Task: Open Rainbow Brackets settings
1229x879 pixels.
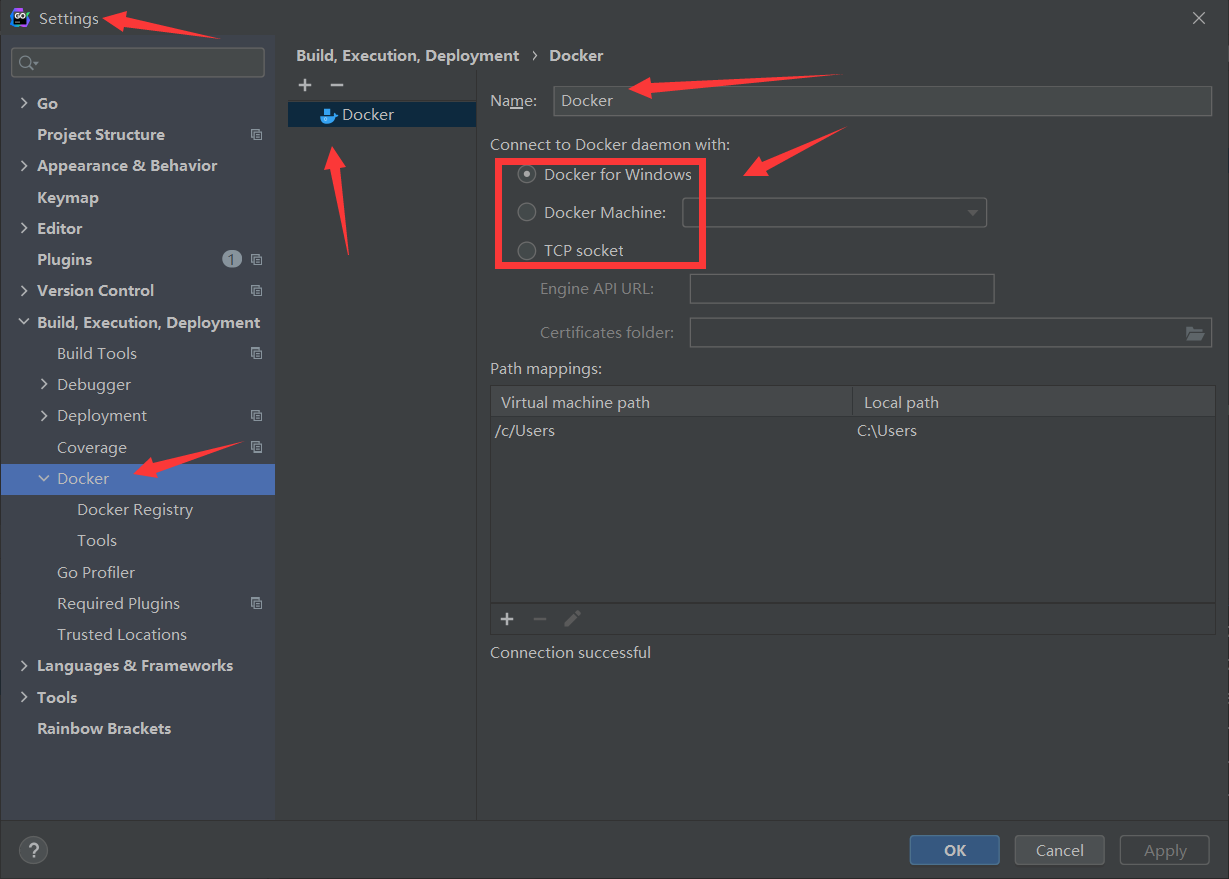Action: pyautogui.click(x=104, y=728)
